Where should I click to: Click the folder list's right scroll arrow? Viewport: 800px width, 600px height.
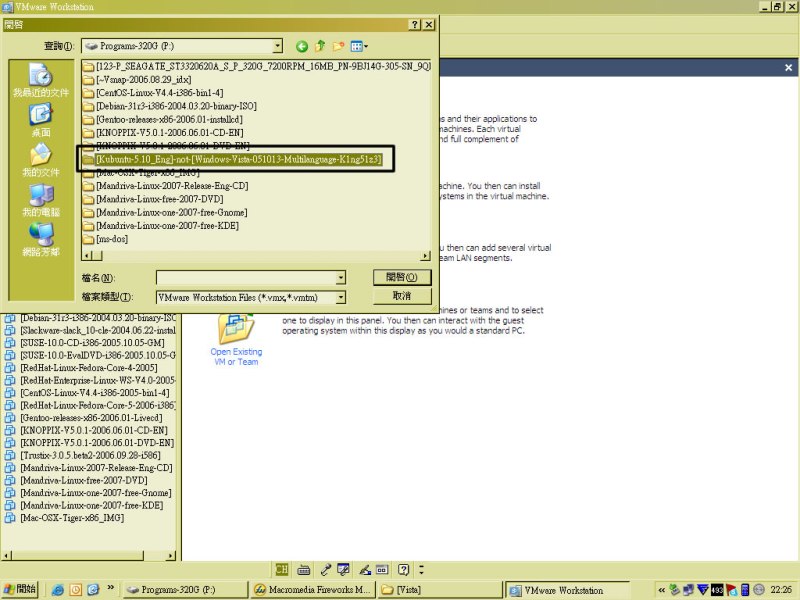pos(426,256)
